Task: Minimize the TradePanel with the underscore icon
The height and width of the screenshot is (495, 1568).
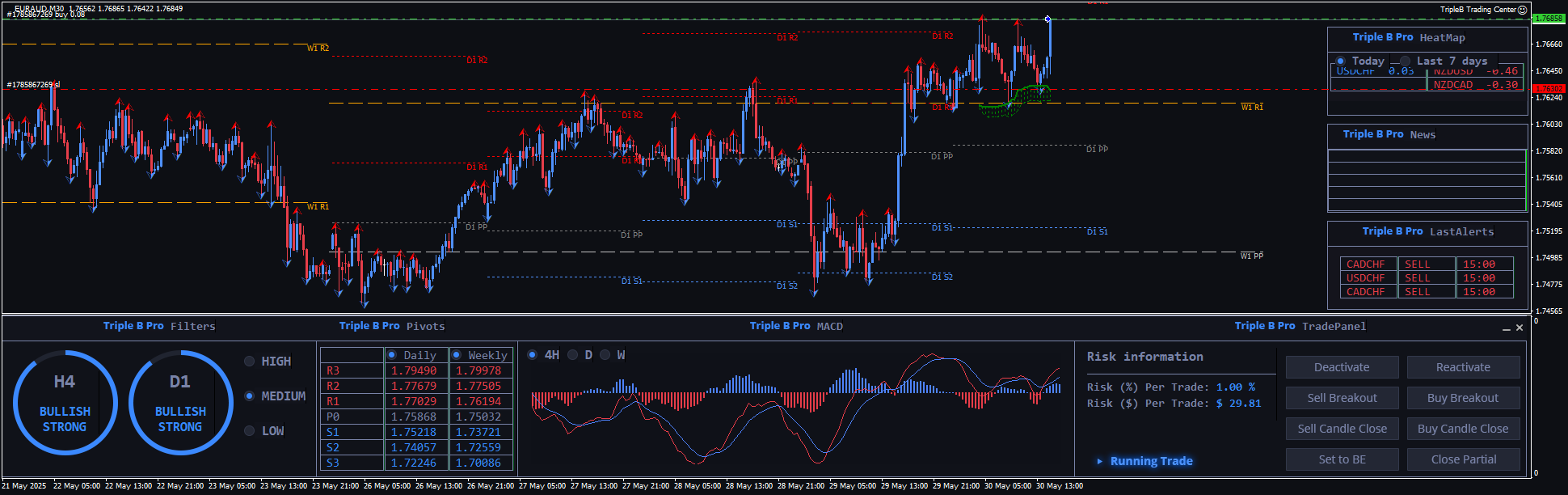Action: coord(1506,328)
